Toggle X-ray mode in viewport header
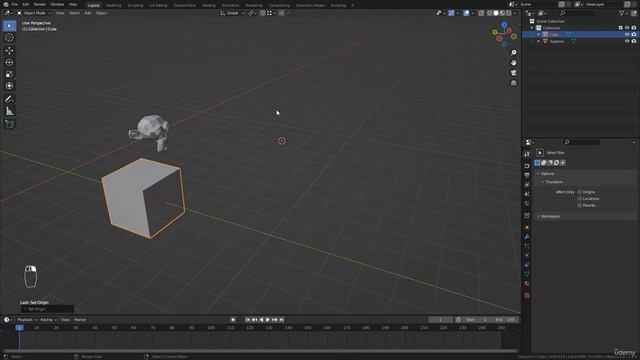Image resolution: width=640 pixels, height=360 pixels. pyautogui.click(x=481, y=13)
